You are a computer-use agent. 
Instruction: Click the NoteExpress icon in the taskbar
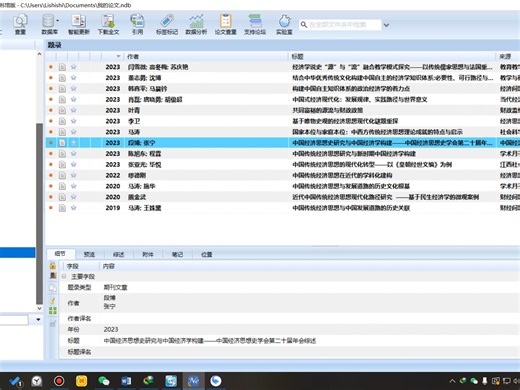(x=193, y=381)
